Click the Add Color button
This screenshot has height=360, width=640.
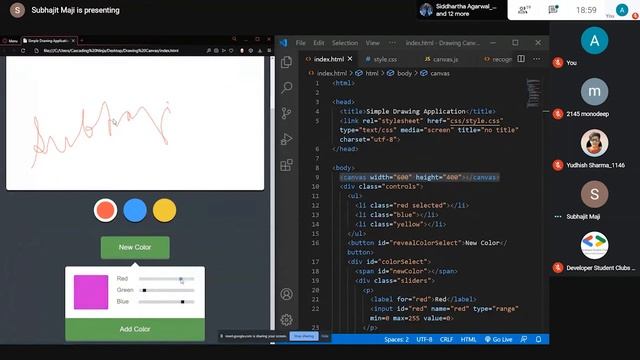coord(135,329)
